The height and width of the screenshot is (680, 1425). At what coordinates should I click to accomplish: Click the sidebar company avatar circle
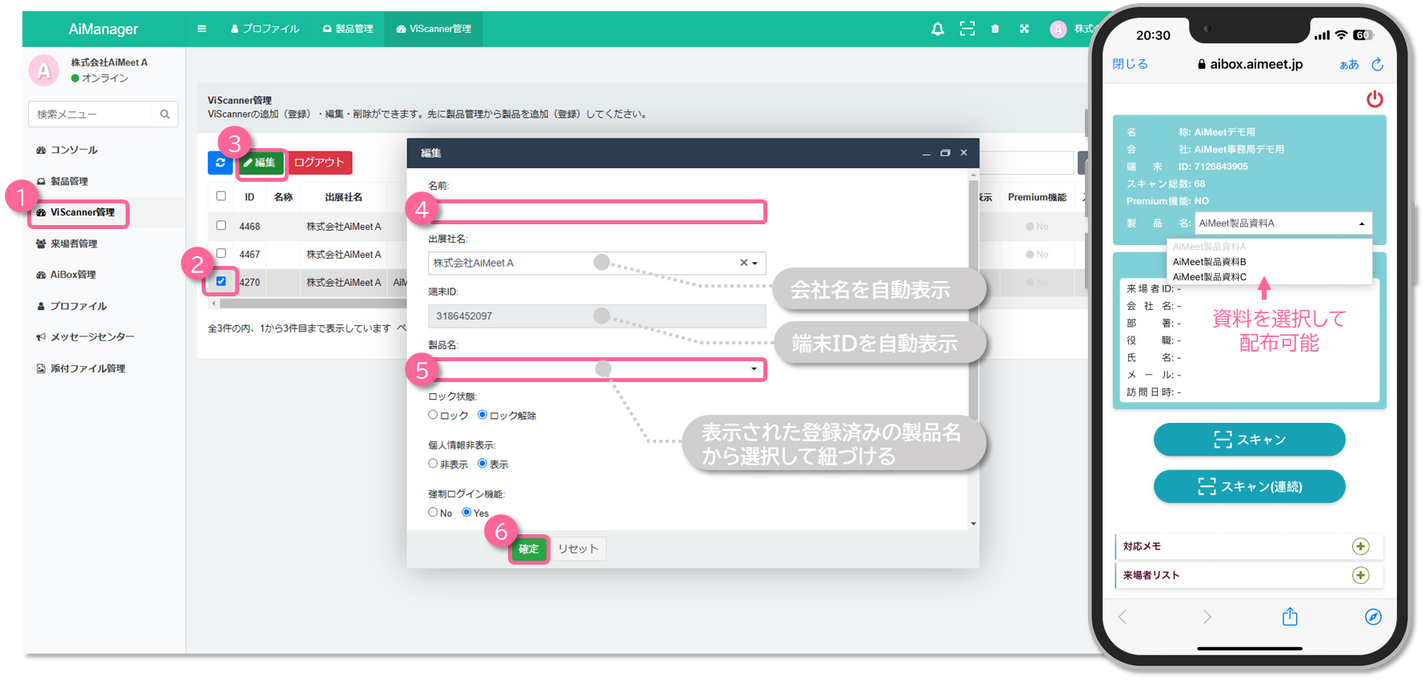(44, 69)
